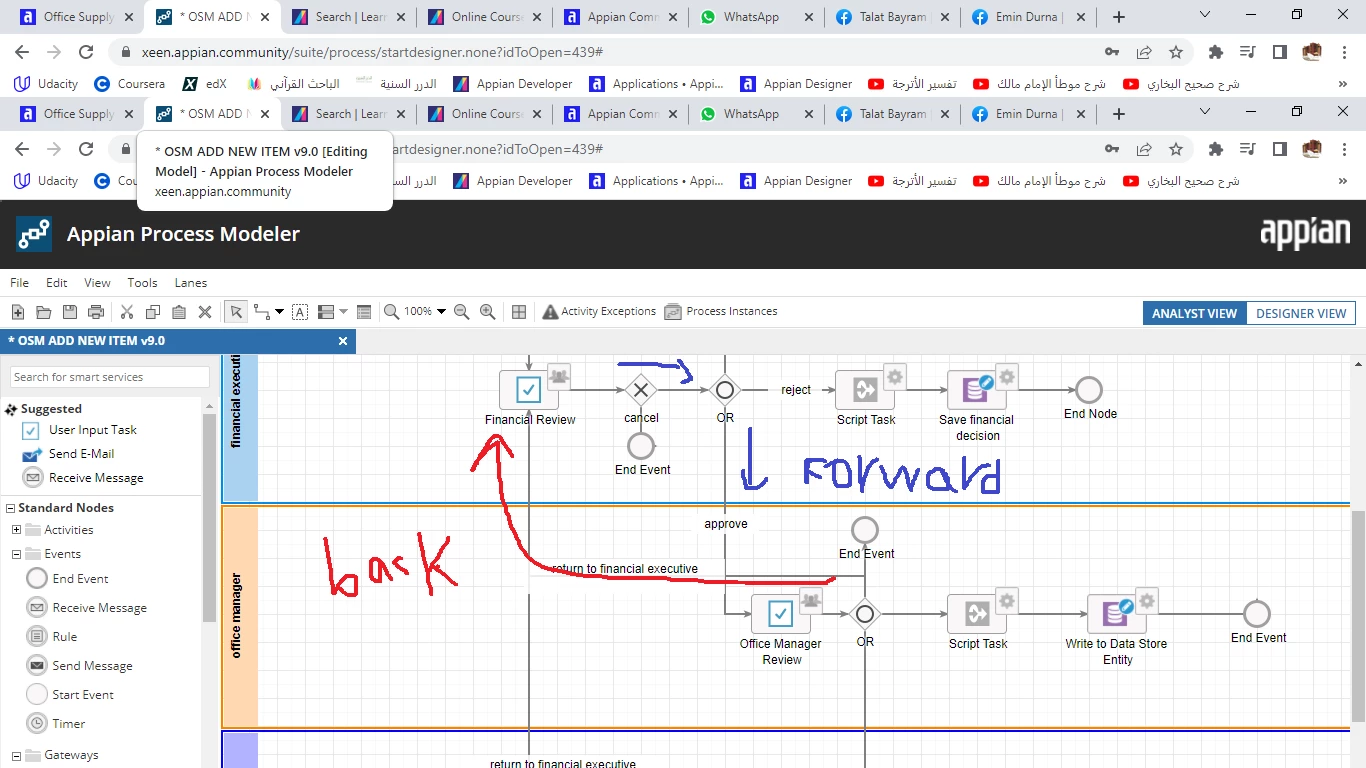This screenshot has width=1366, height=768.
Task: Open the Tools menu
Action: 142,283
